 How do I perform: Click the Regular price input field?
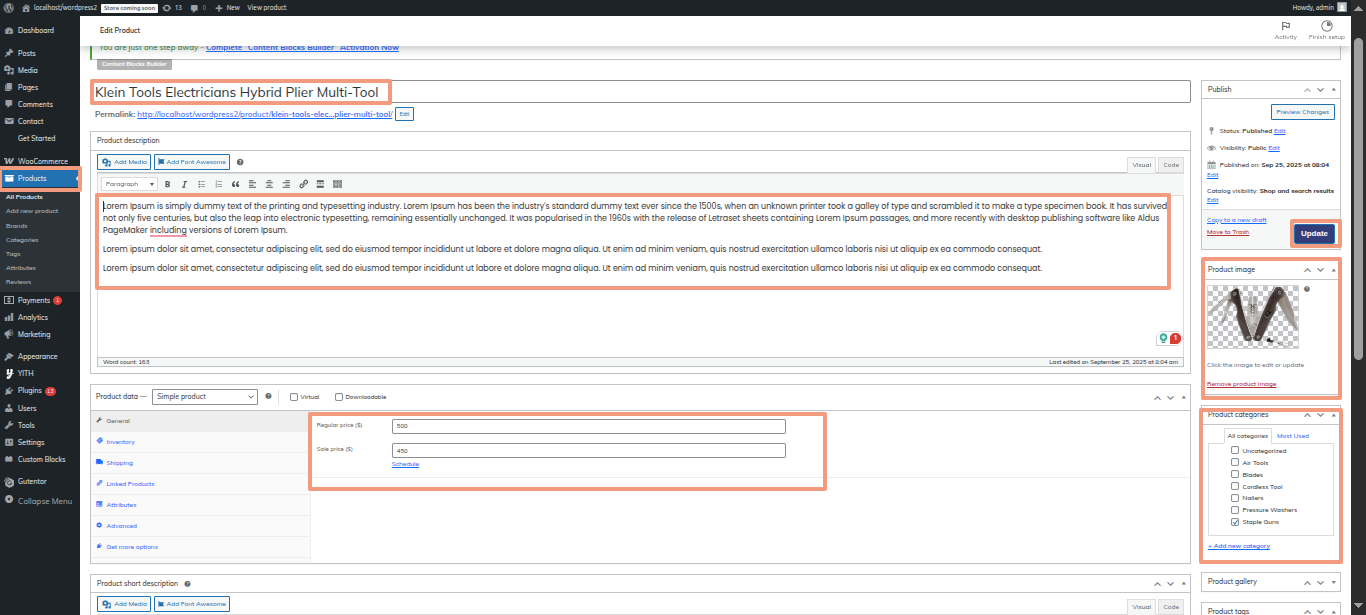589,426
